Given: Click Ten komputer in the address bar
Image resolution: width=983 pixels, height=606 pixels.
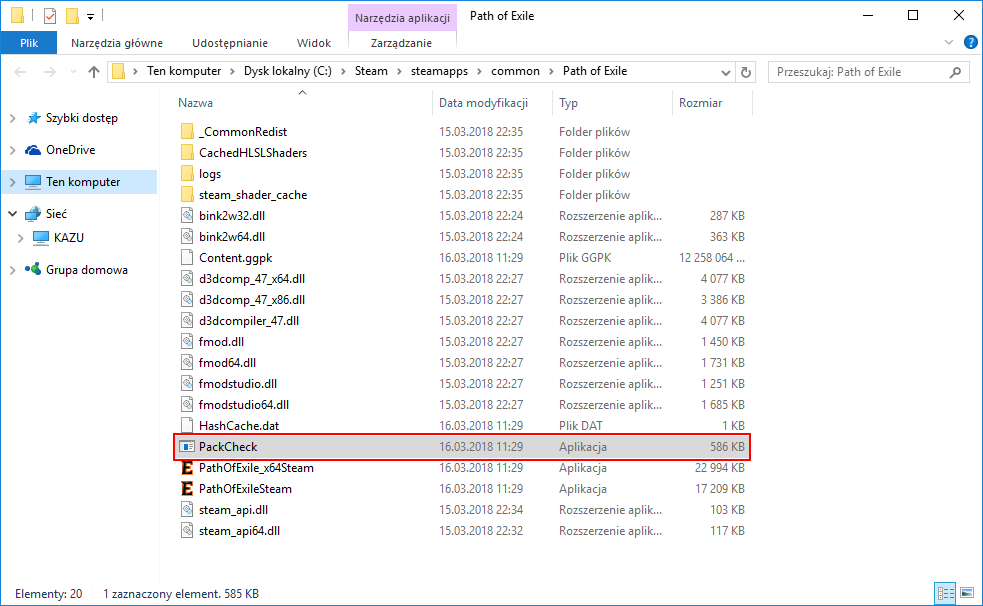Looking at the screenshot, I should click(184, 71).
